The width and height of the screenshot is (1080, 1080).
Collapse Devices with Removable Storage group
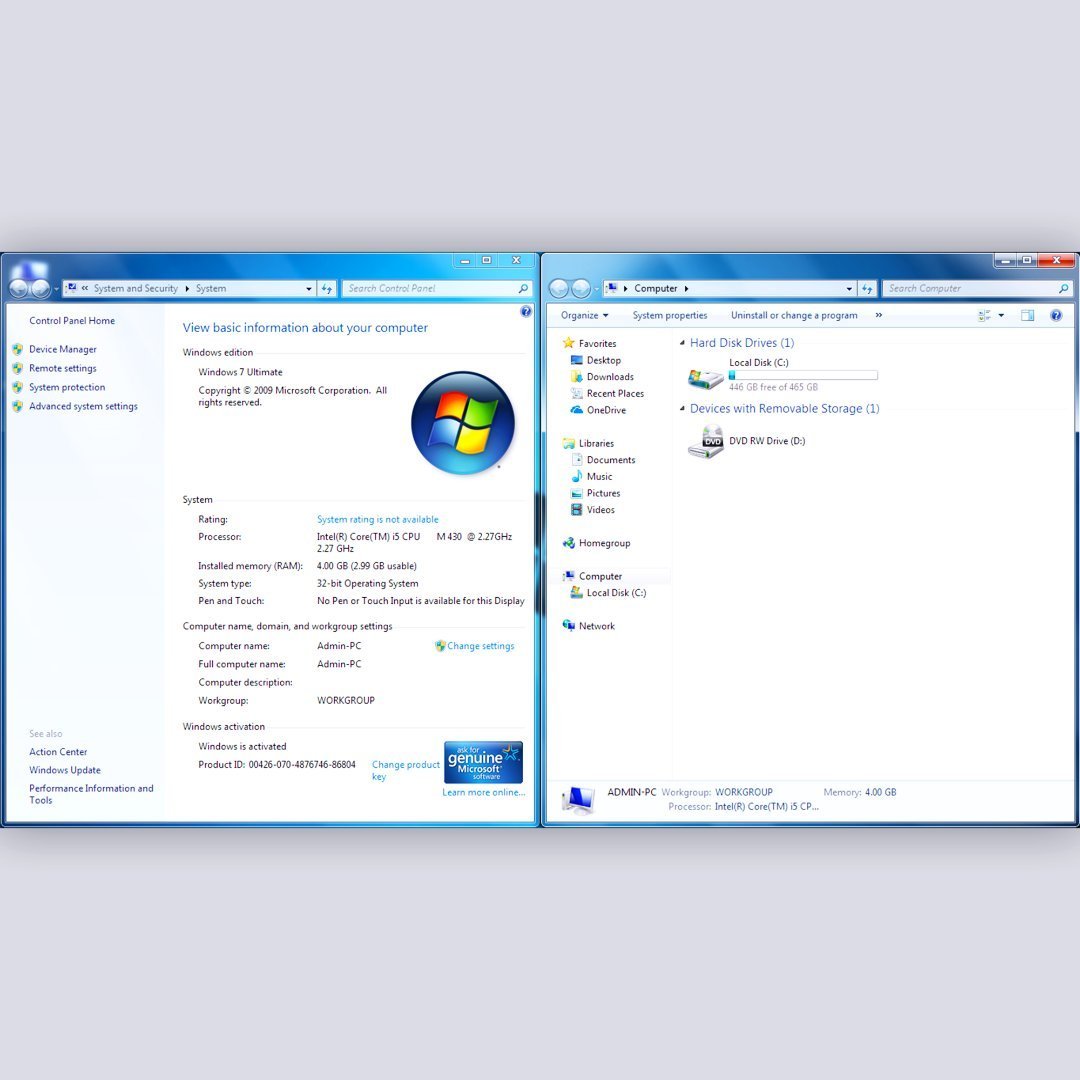683,408
